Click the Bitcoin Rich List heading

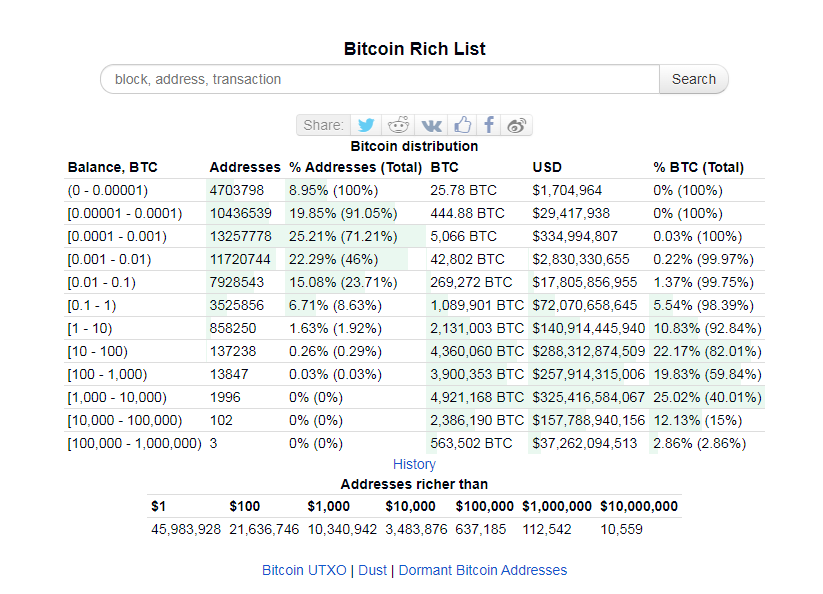[415, 49]
